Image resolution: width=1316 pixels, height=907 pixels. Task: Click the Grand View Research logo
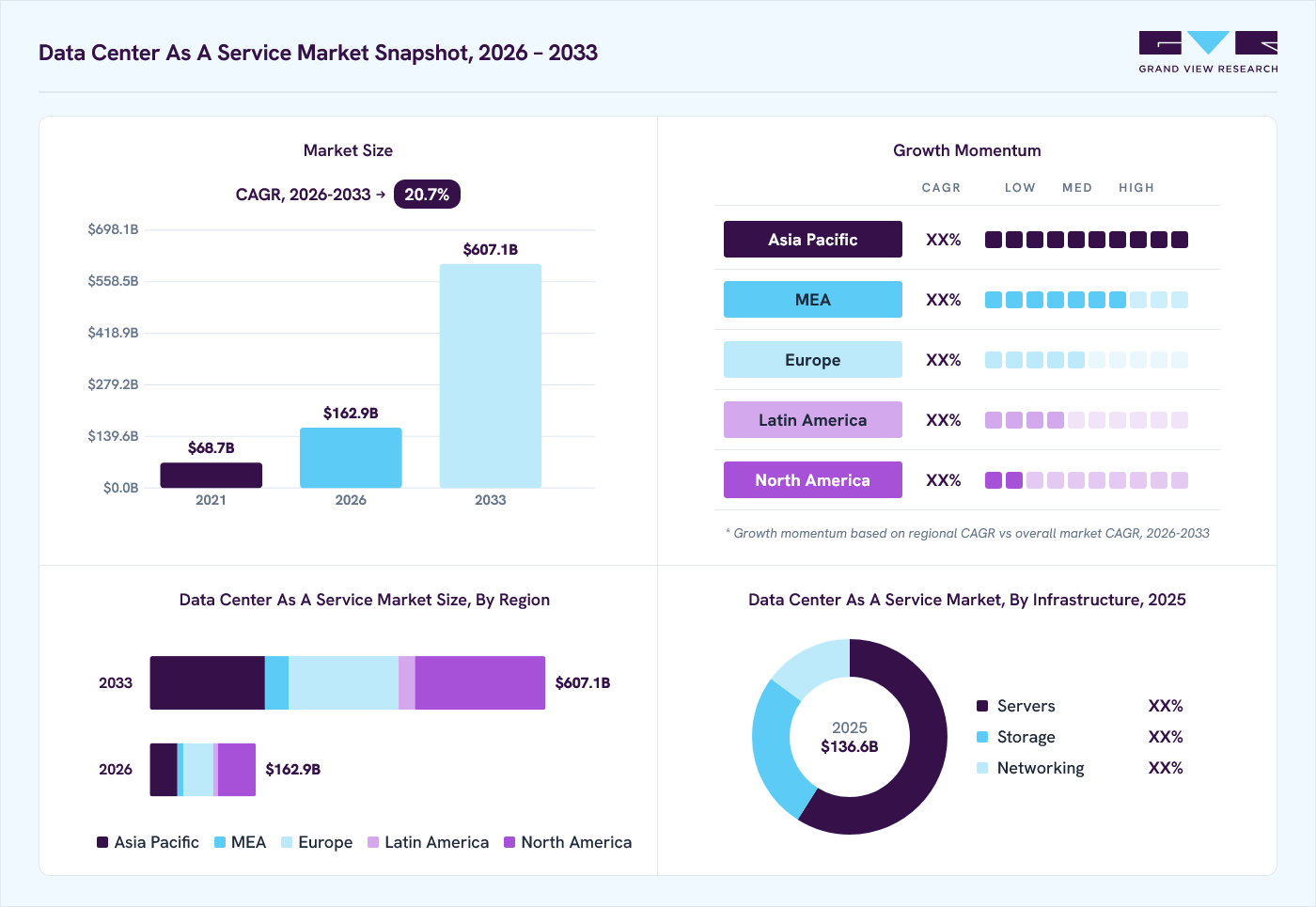(x=1208, y=53)
